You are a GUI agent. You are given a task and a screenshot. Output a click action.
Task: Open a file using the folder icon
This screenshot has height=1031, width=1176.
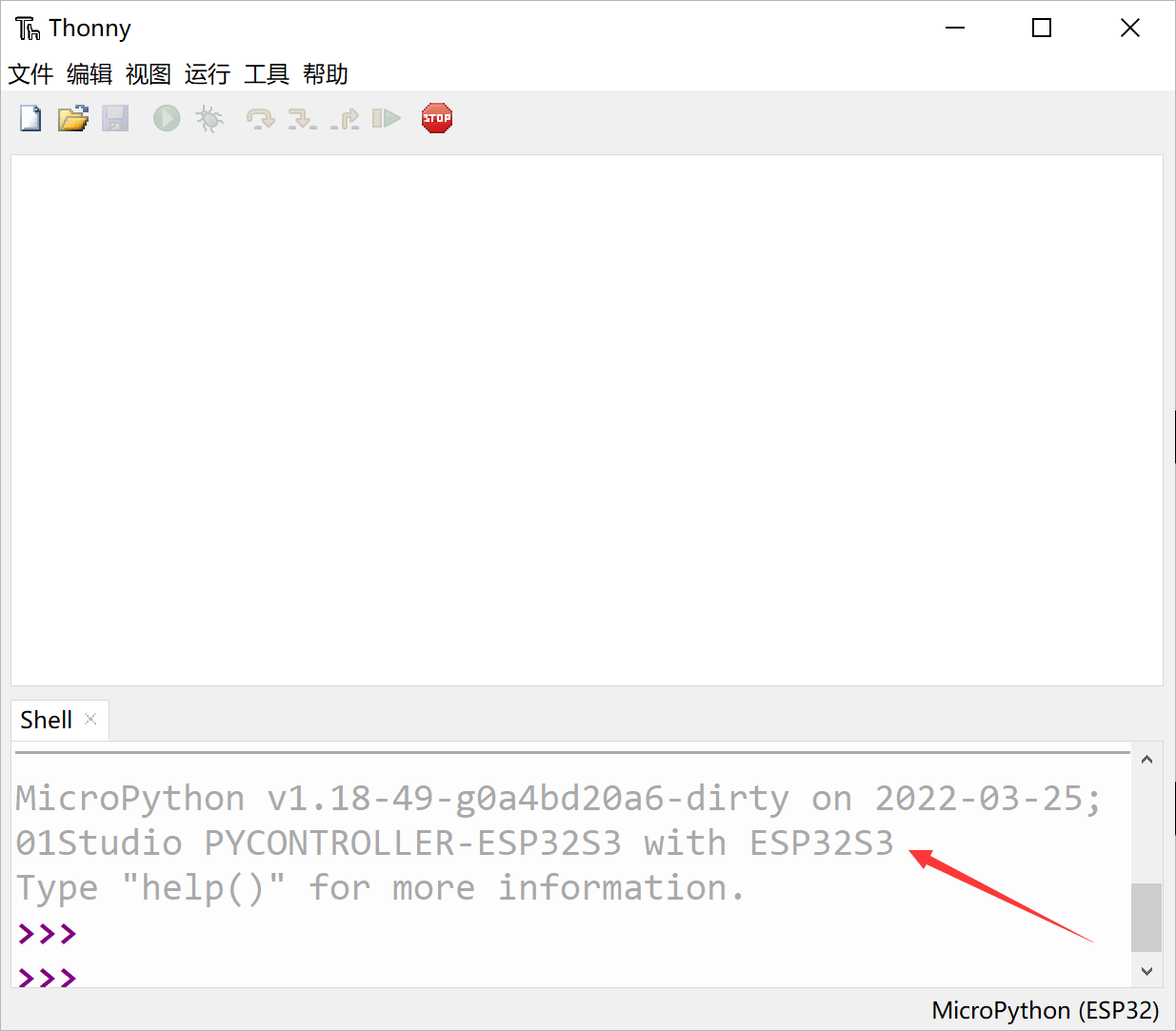coord(73,119)
